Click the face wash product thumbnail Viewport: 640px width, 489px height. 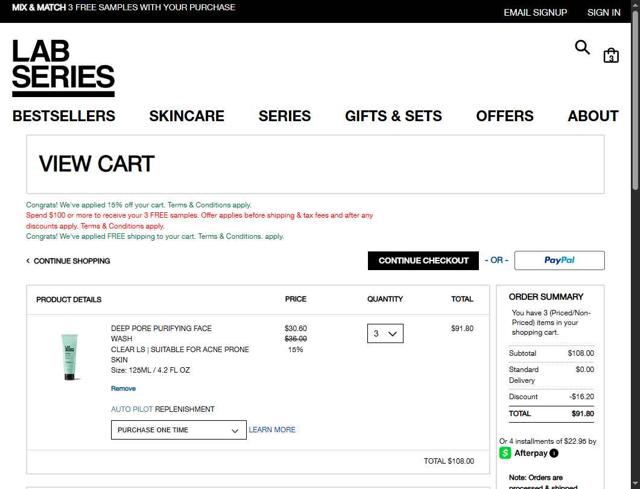coord(69,357)
